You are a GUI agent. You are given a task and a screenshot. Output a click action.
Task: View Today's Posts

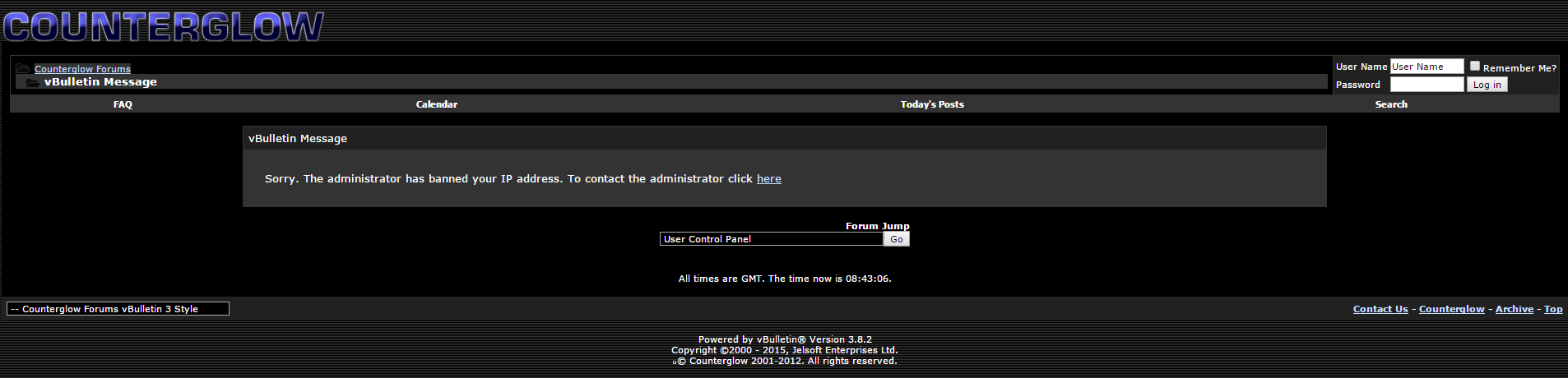click(931, 104)
